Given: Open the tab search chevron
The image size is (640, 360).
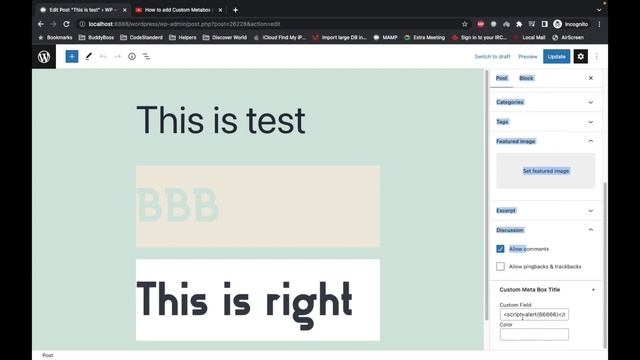Looking at the screenshot, I should click(x=599, y=10).
